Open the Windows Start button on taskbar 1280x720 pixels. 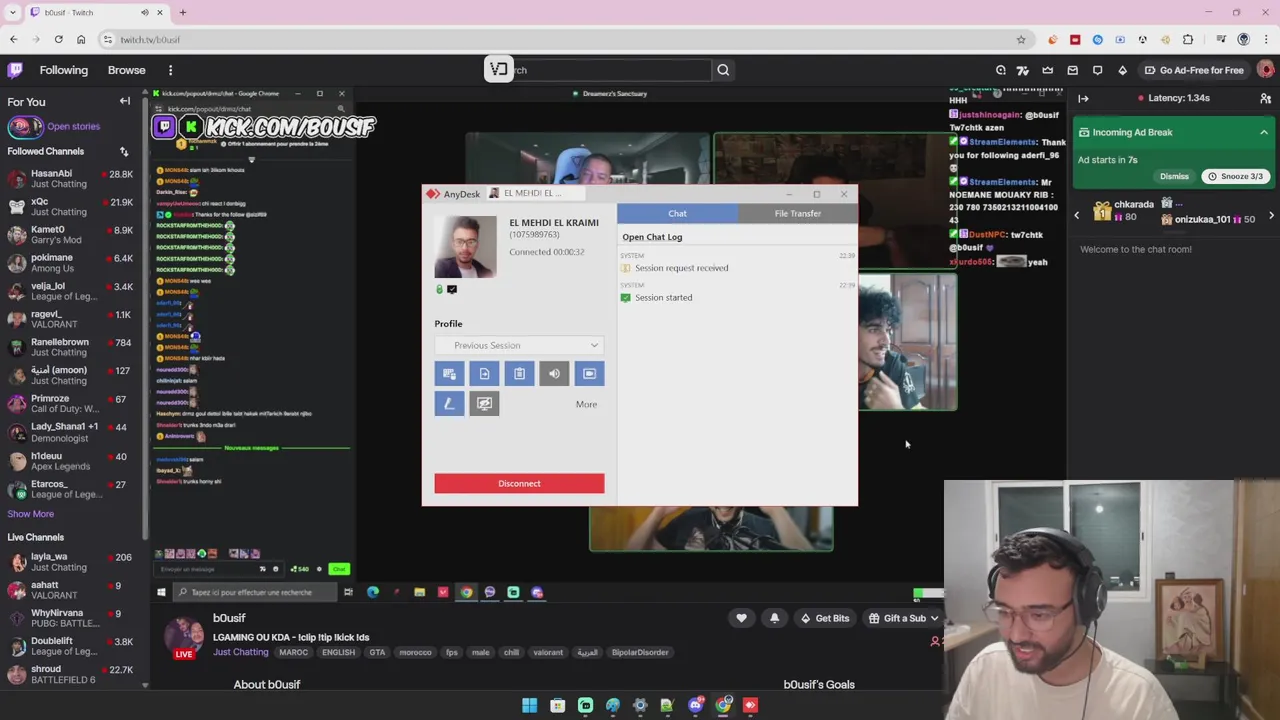pyautogui.click(x=529, y=706)
